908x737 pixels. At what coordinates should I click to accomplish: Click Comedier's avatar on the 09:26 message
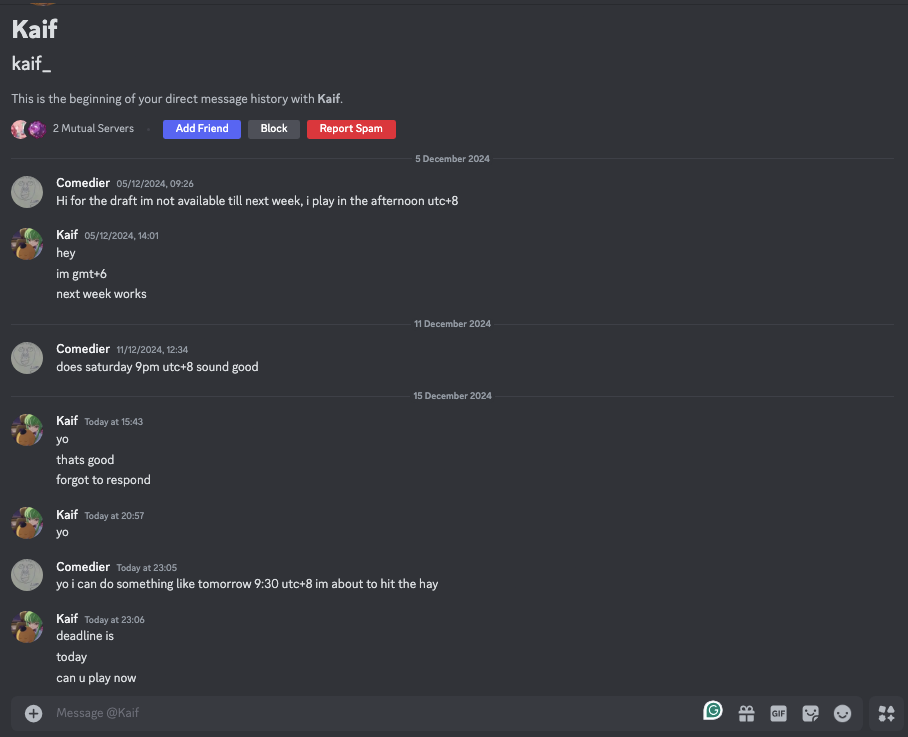pyautogui.click(x=27, y=192)
